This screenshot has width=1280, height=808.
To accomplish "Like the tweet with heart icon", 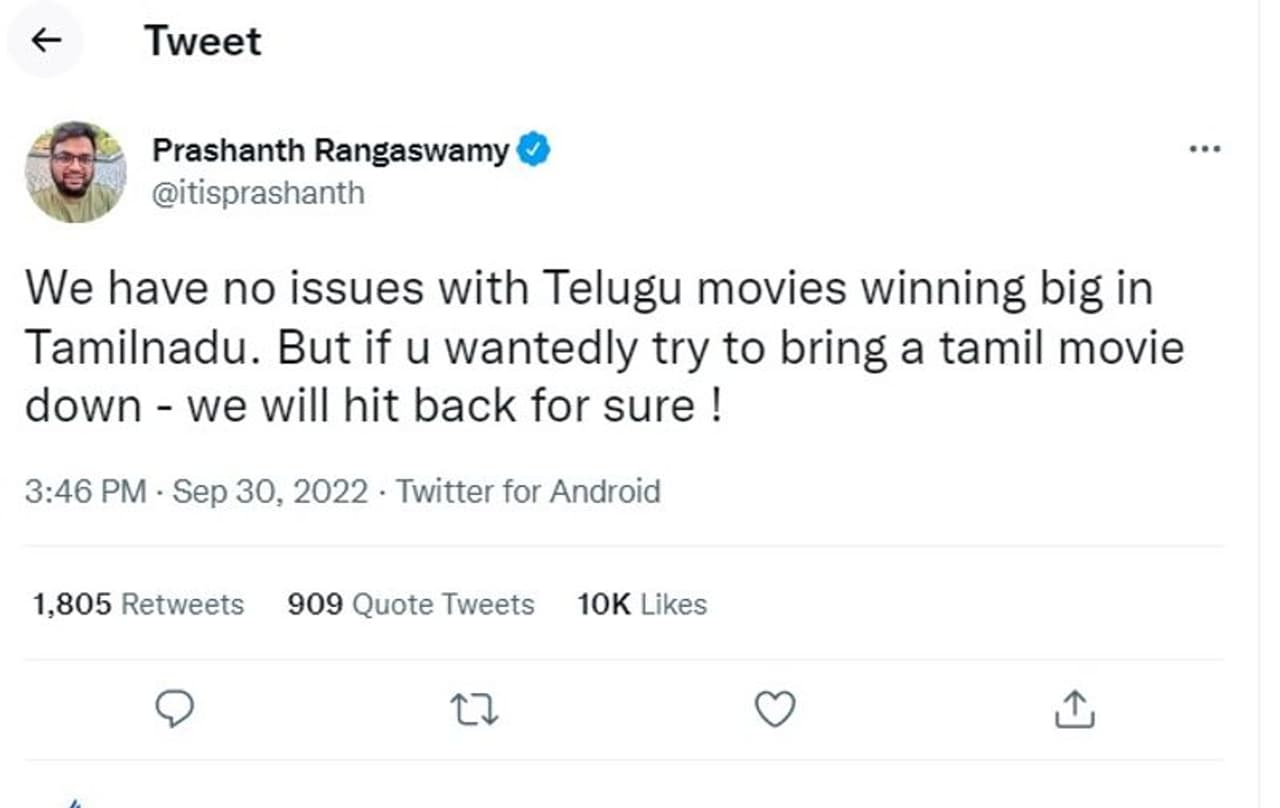I will (x=774, y=709).
